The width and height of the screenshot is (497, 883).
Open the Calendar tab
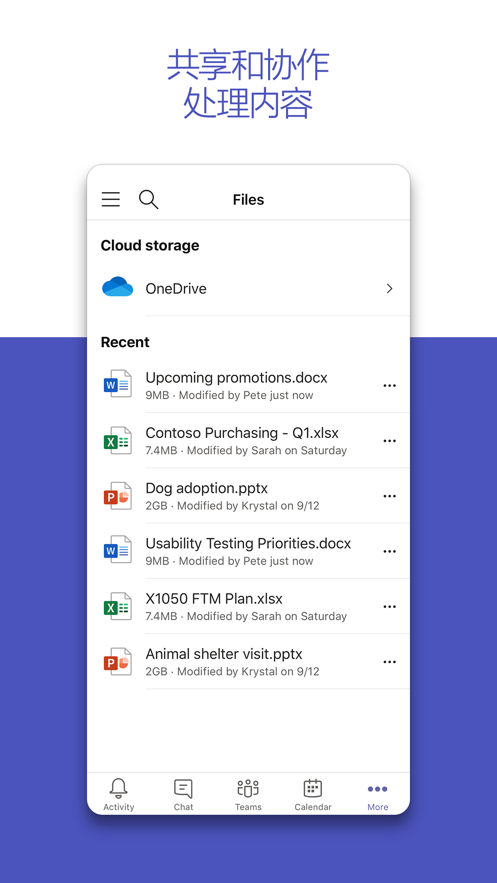[x=313, y=794]
